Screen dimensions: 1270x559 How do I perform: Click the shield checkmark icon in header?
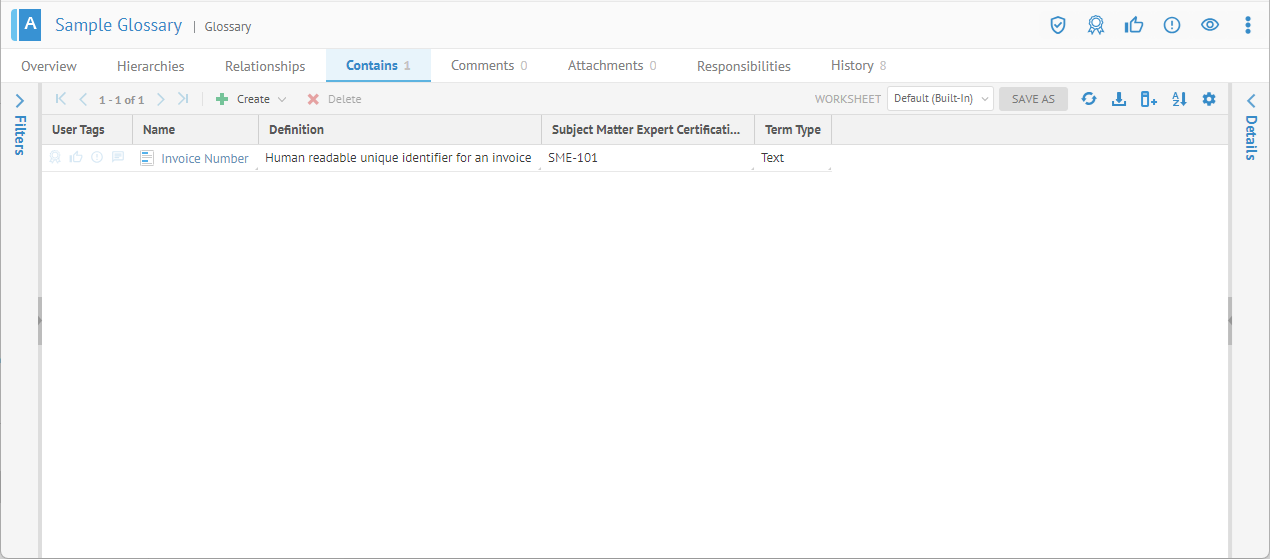(x=1058, y=25)
